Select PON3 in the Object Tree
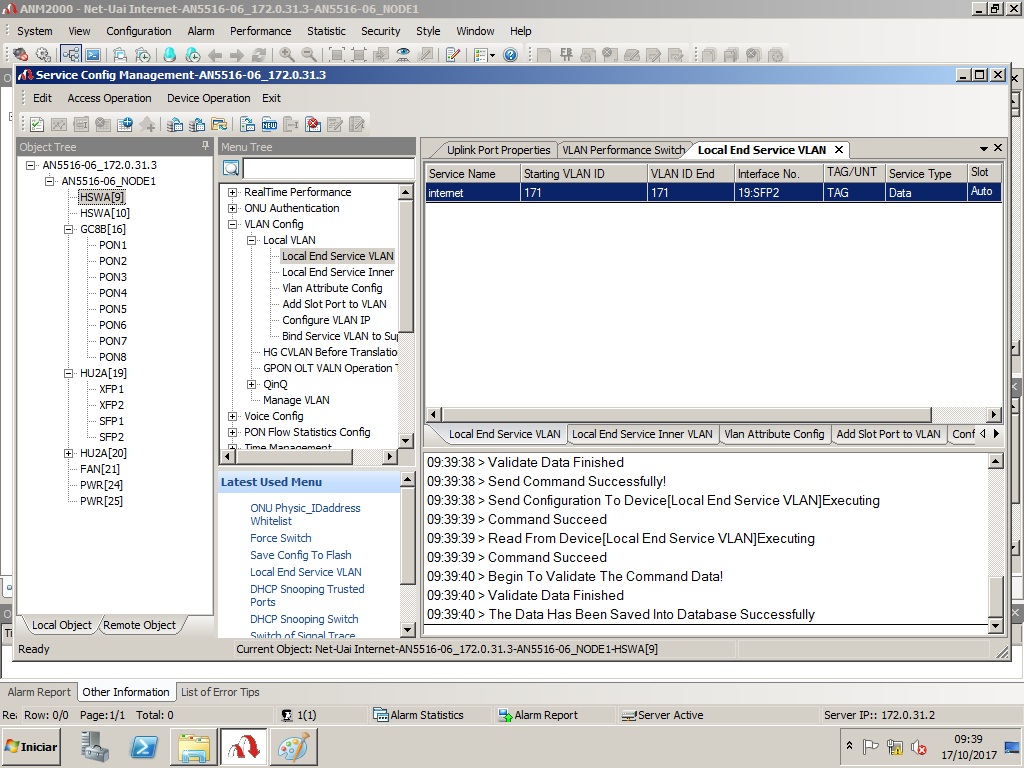 pos(113,277)
